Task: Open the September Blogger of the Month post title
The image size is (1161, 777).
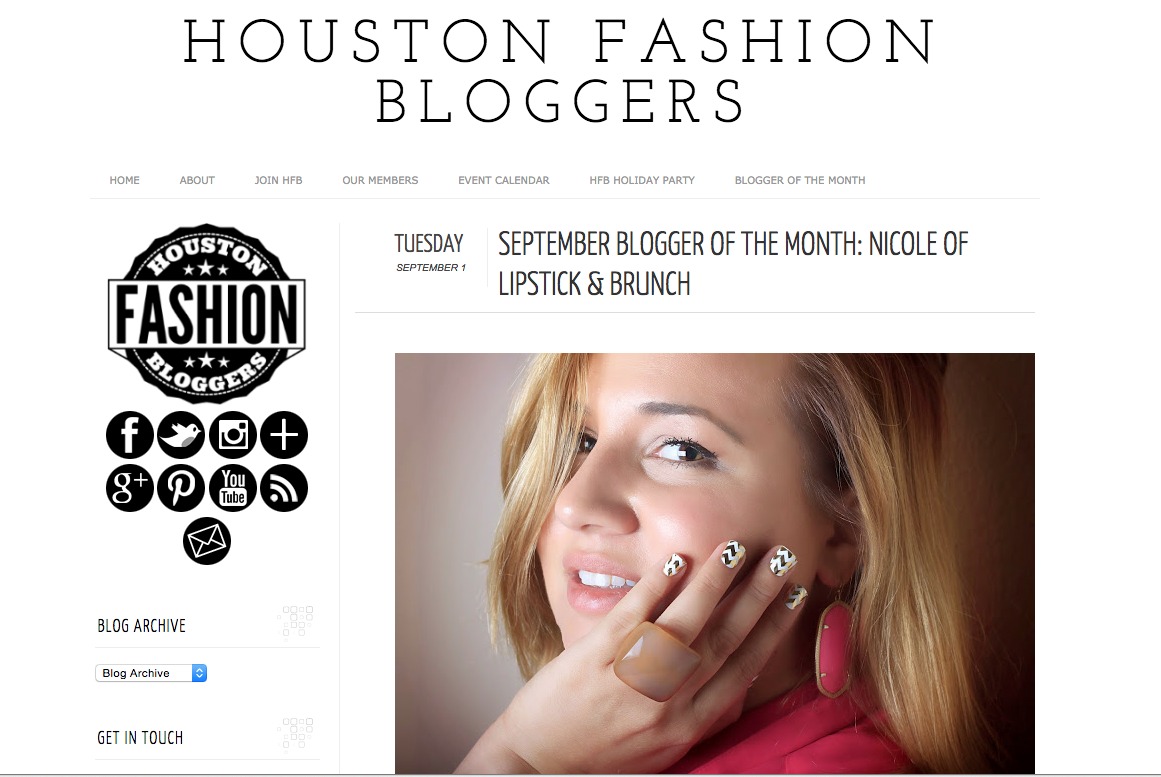Action: tap(732, 264)
